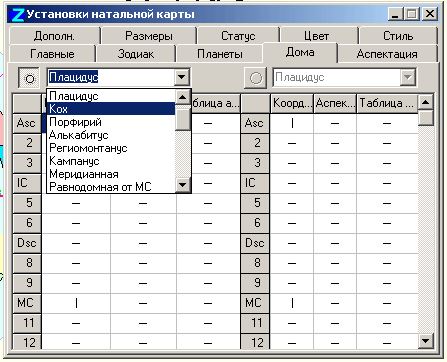This screenshot has height=362, width=447.
Task: Click the right Аспек... column header
Action: tap(335, 103)
